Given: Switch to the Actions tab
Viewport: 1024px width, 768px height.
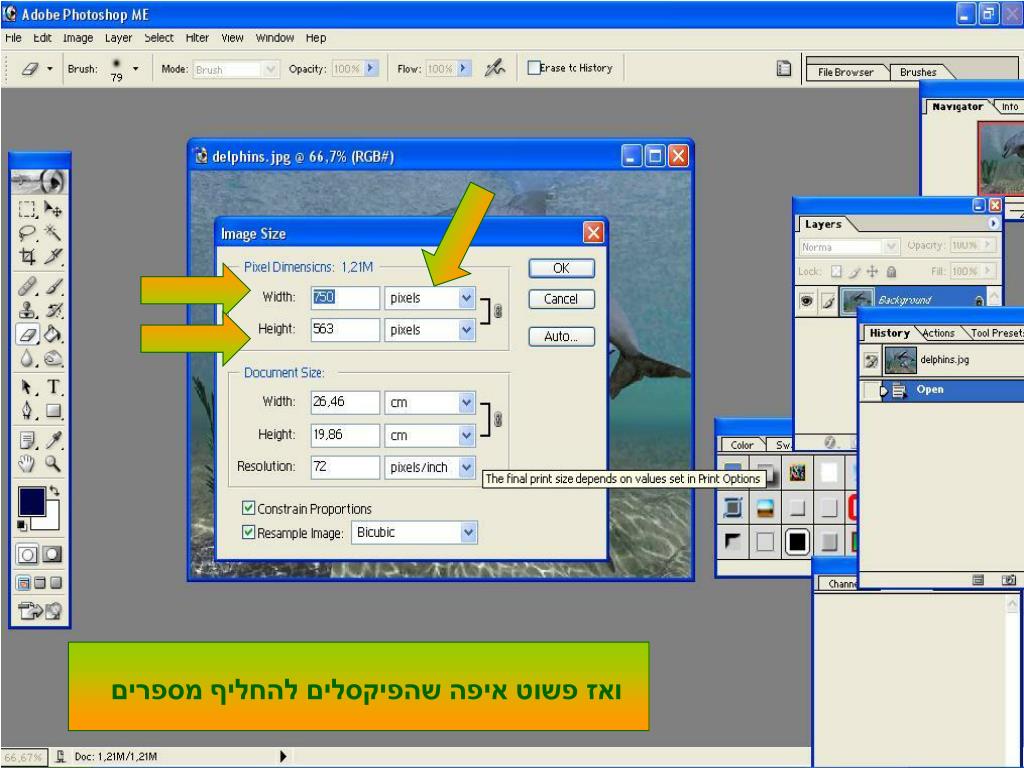Looking at the screenshot, I should pyautogui.click(x=938, y=333).
